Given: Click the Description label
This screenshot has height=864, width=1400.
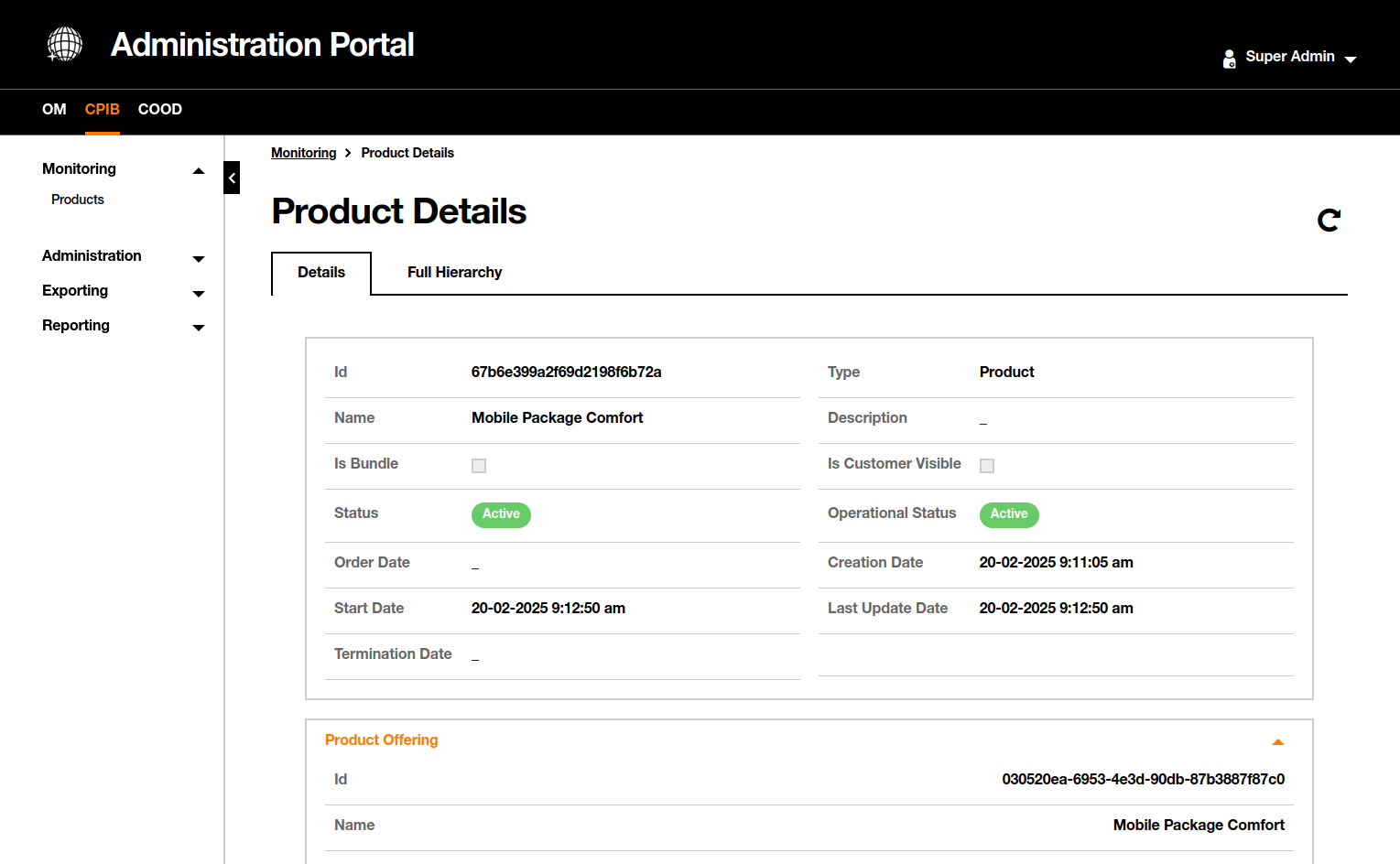Looking at the screenshot, I should 867,417.
